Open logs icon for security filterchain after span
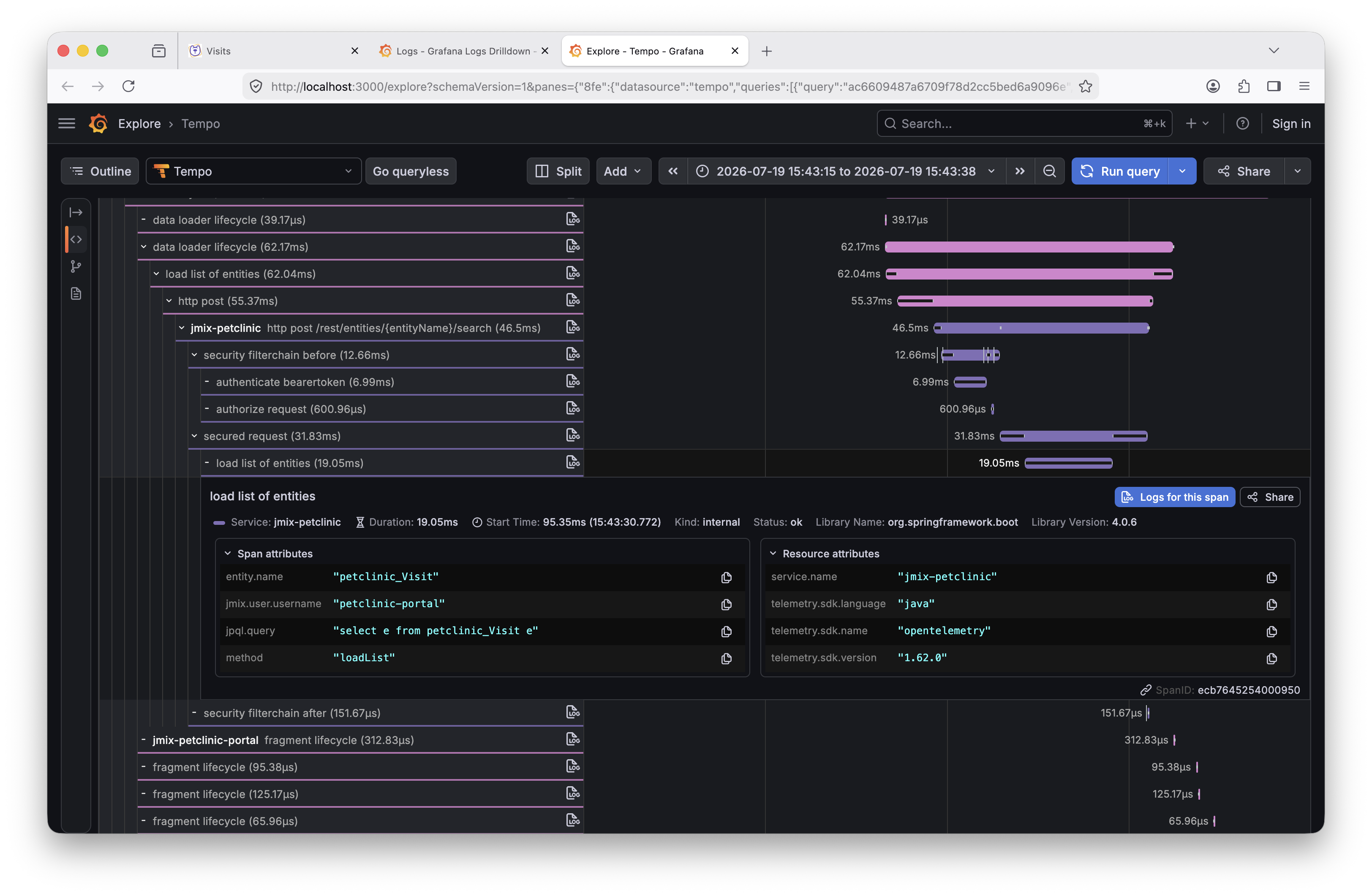1372x896 pixels. (572, 712)
